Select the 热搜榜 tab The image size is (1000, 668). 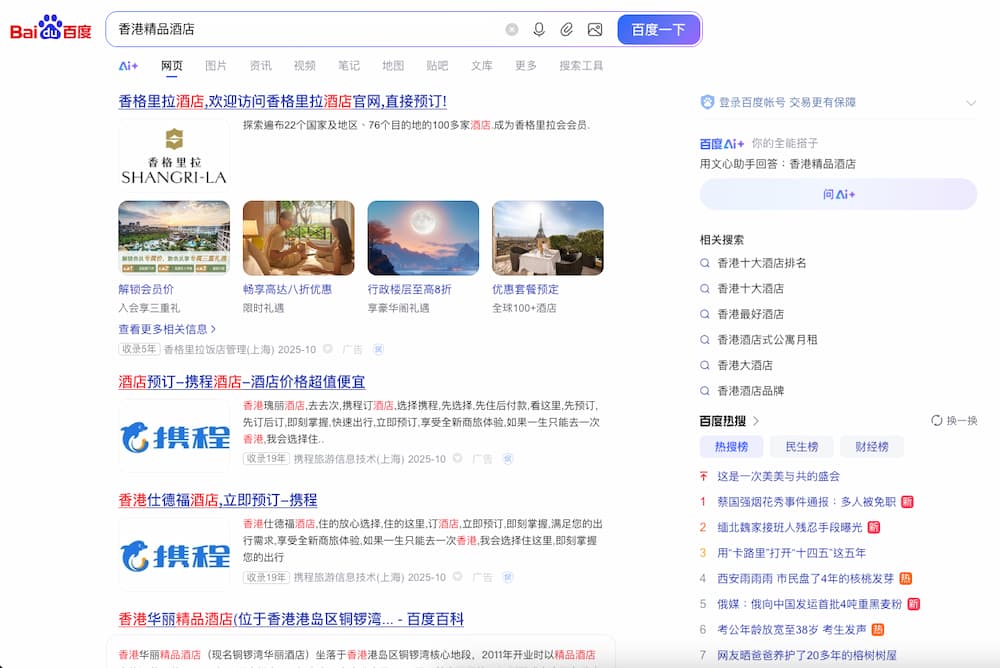point(731,447)
